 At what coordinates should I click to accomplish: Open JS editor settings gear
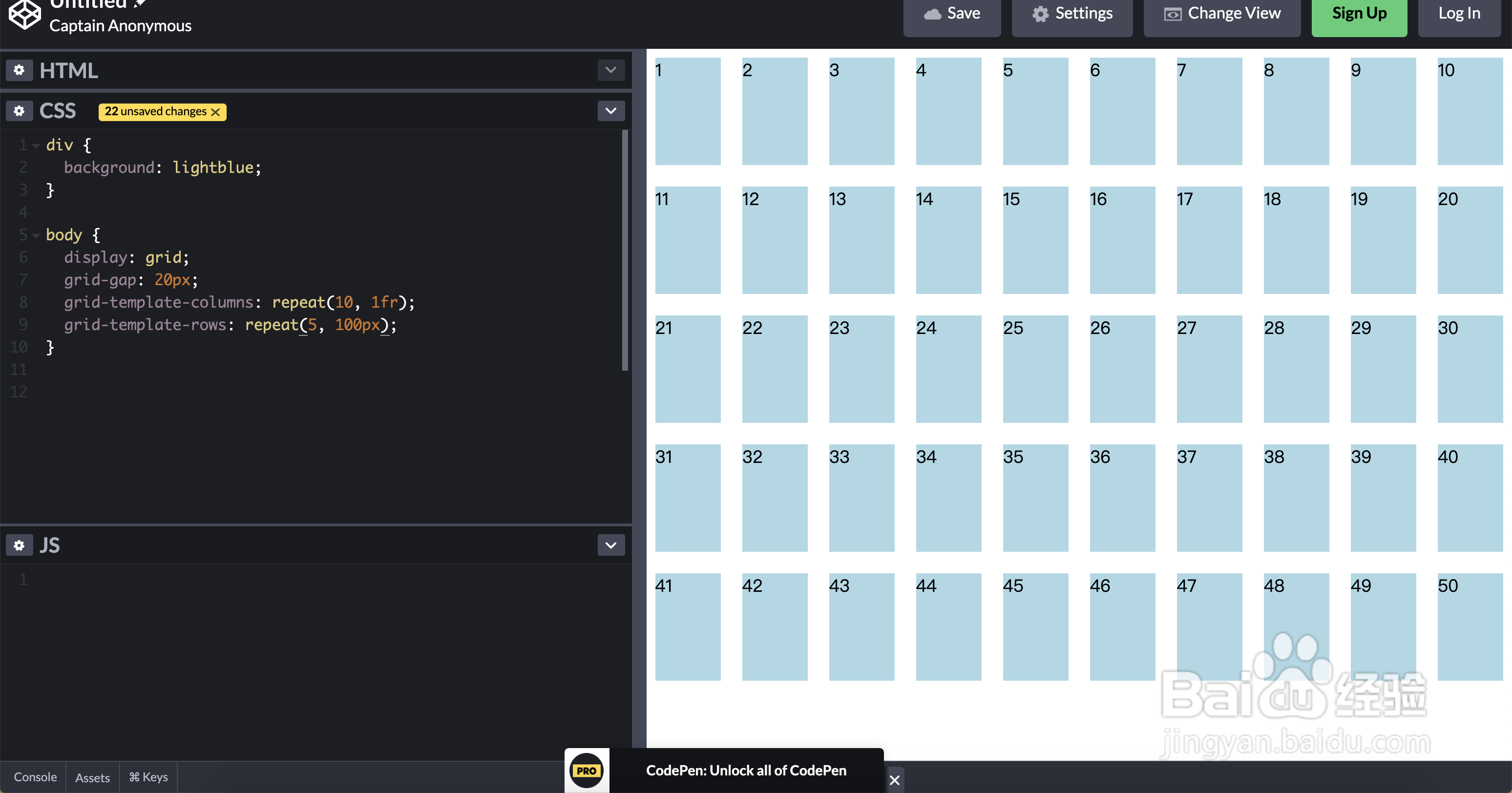coord(19,545)
